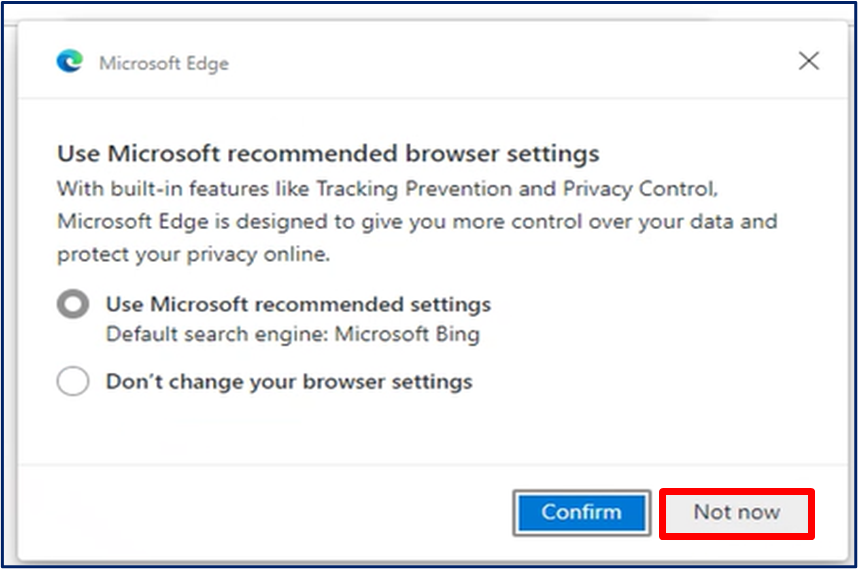Click the "Use Microsoft recommended browser settings" heading
The width and height of the screenshot is (858, 569).
click(328, 154)
